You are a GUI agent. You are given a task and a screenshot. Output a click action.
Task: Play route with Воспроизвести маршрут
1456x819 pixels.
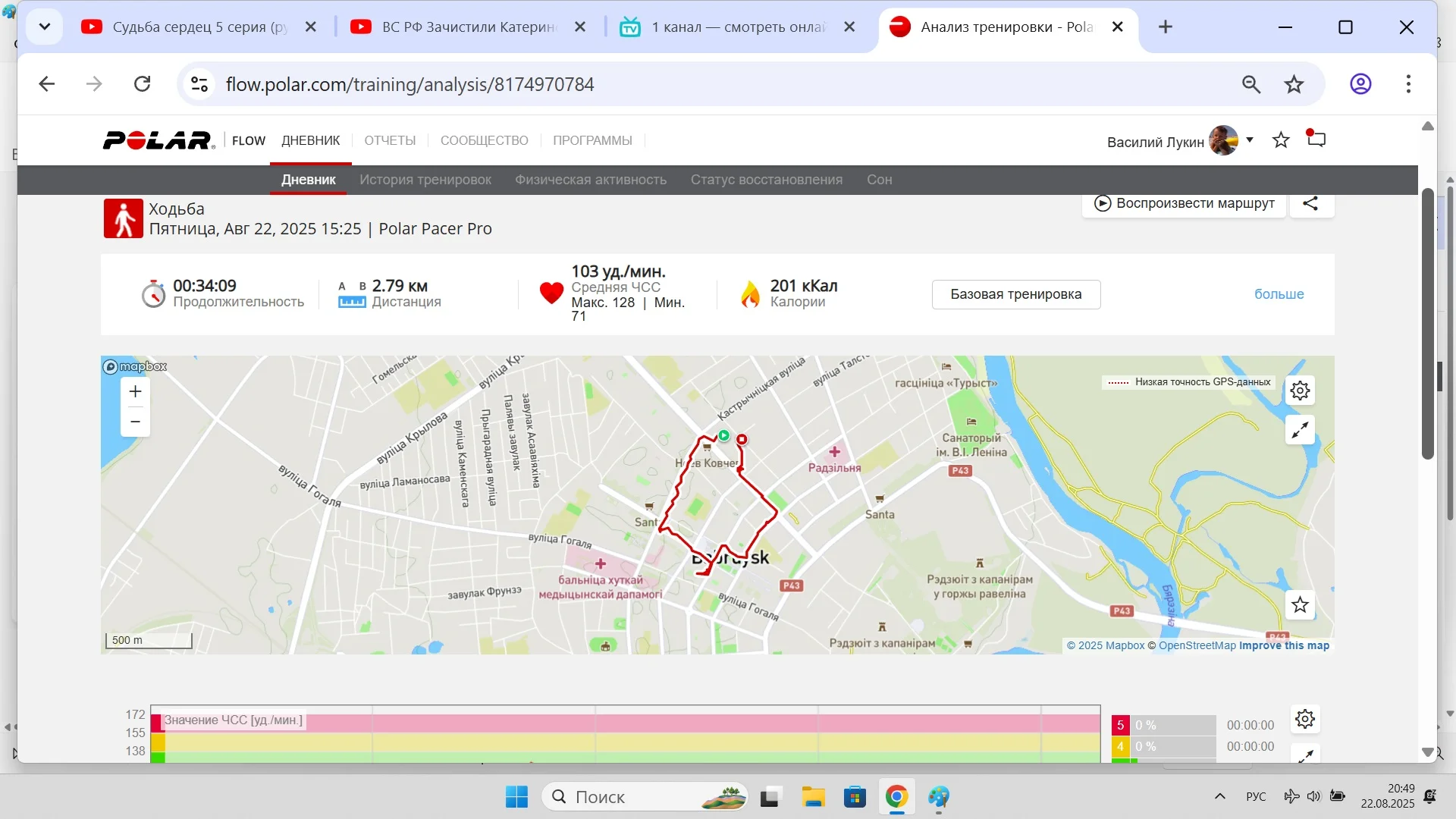[x=1184, y=203]
